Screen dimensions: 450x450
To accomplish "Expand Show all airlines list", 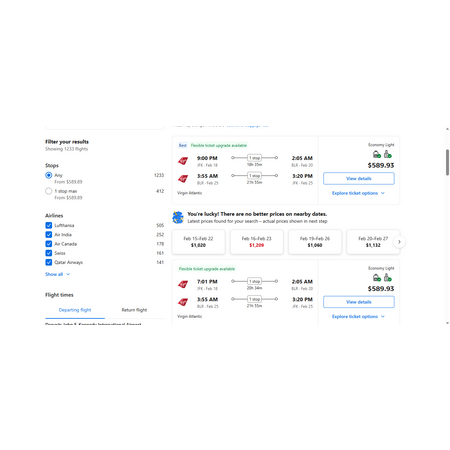I will [57, 274].
